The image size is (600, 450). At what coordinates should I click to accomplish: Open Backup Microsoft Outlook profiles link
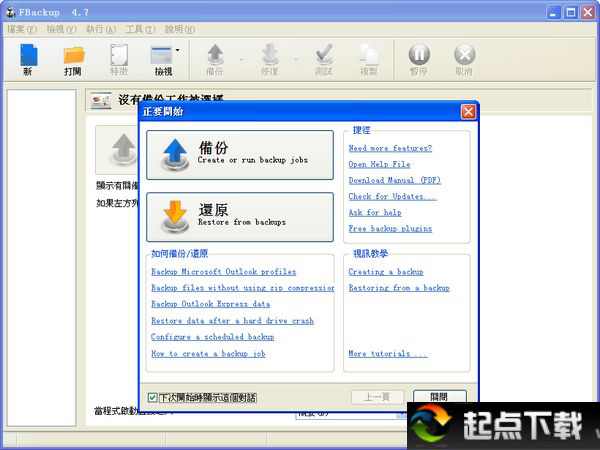click(224, 272)
